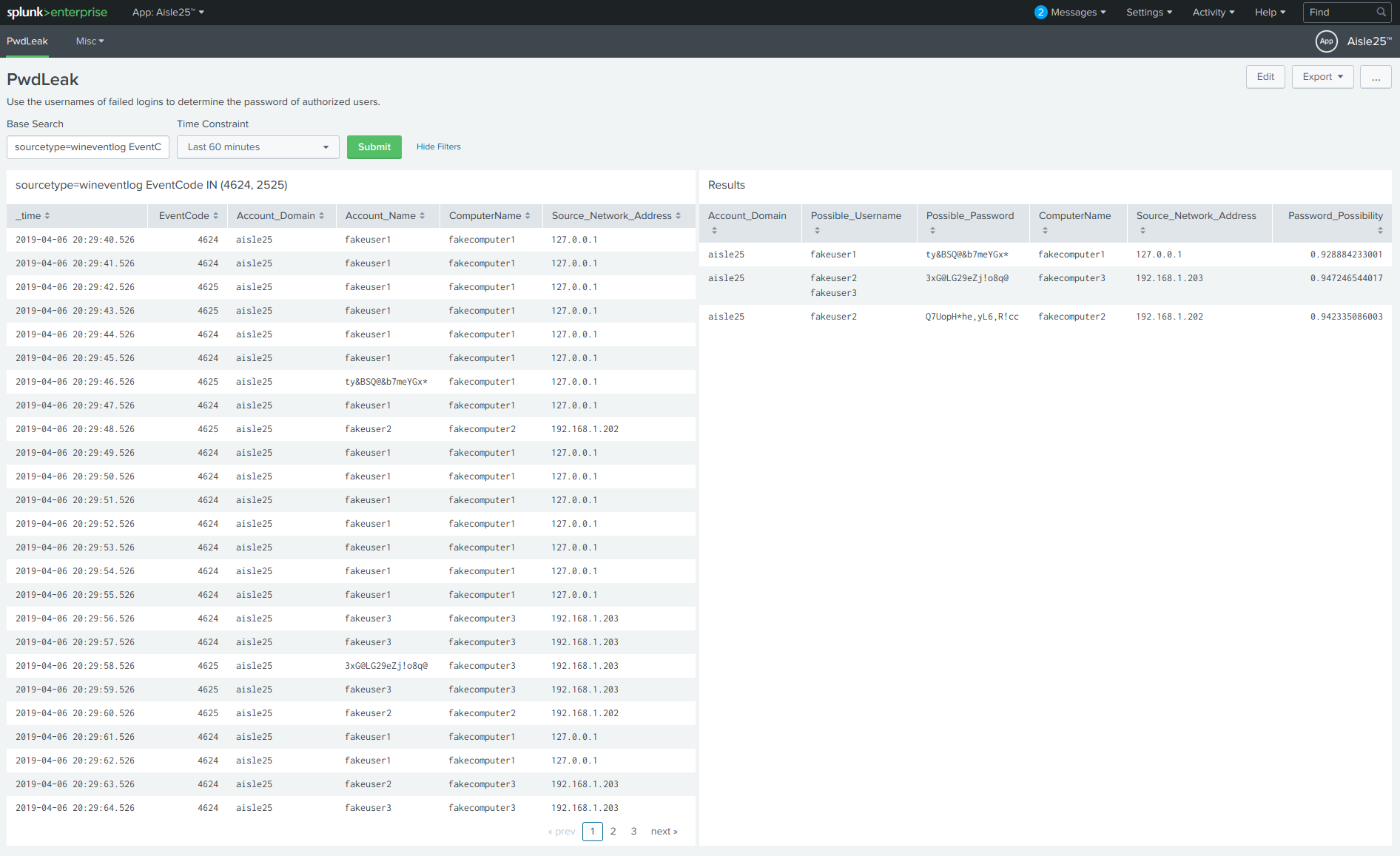The height and width of the screenshot is (856, 1400).
Task: Sort Results by Possible_Password column
Action: coord(970,223)
